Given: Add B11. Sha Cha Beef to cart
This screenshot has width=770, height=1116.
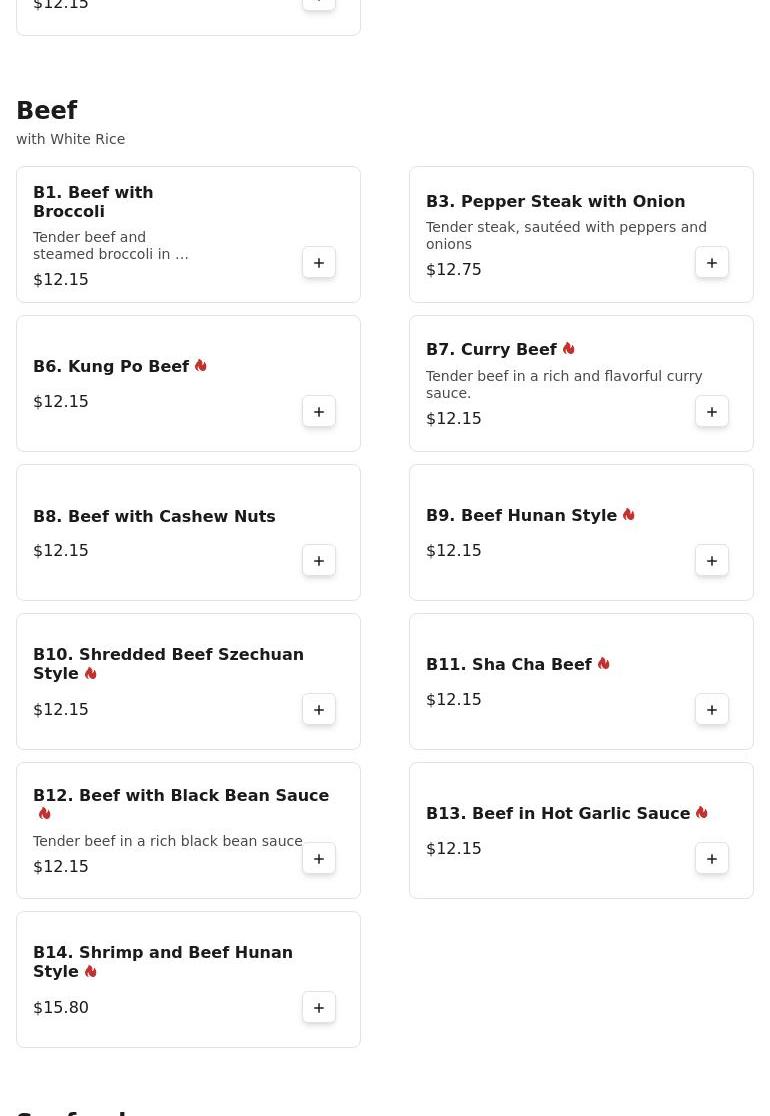Looking at the screenshot, I should pyautogui.click(x=712, y=710).
